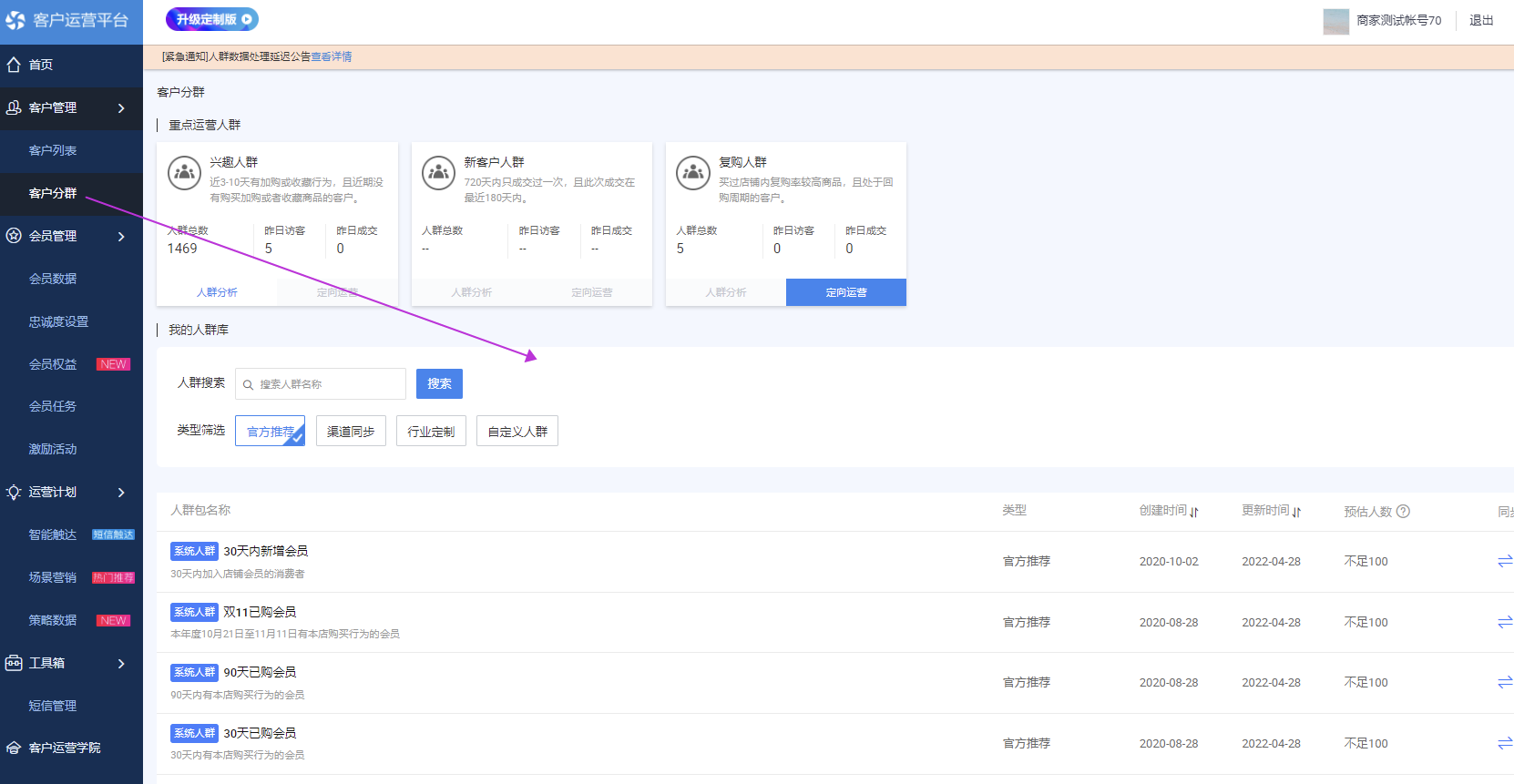The image size is (1514, 784).
Task: Collapse the 会员管理 section chevron
Action: pos(121,237)
